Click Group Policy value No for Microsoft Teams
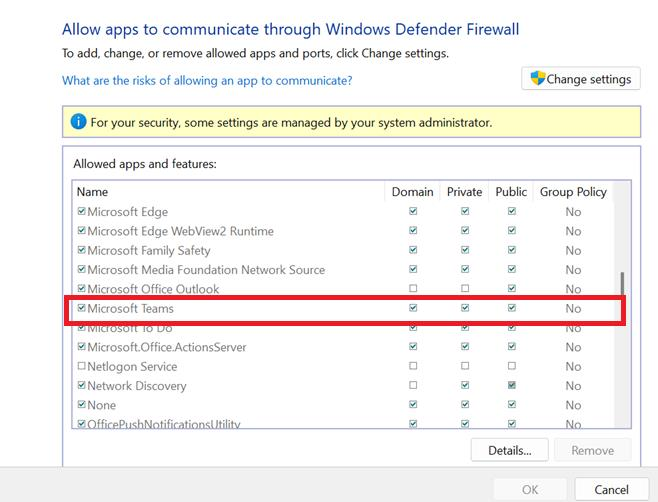The height and width of the screenshot is (502, 658). click(x=573, y=309)
